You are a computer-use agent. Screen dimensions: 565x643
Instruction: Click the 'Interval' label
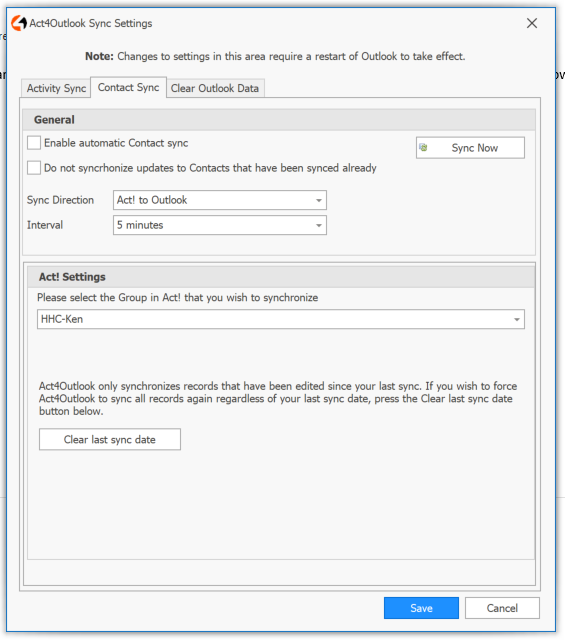click(x=45, y=225)
